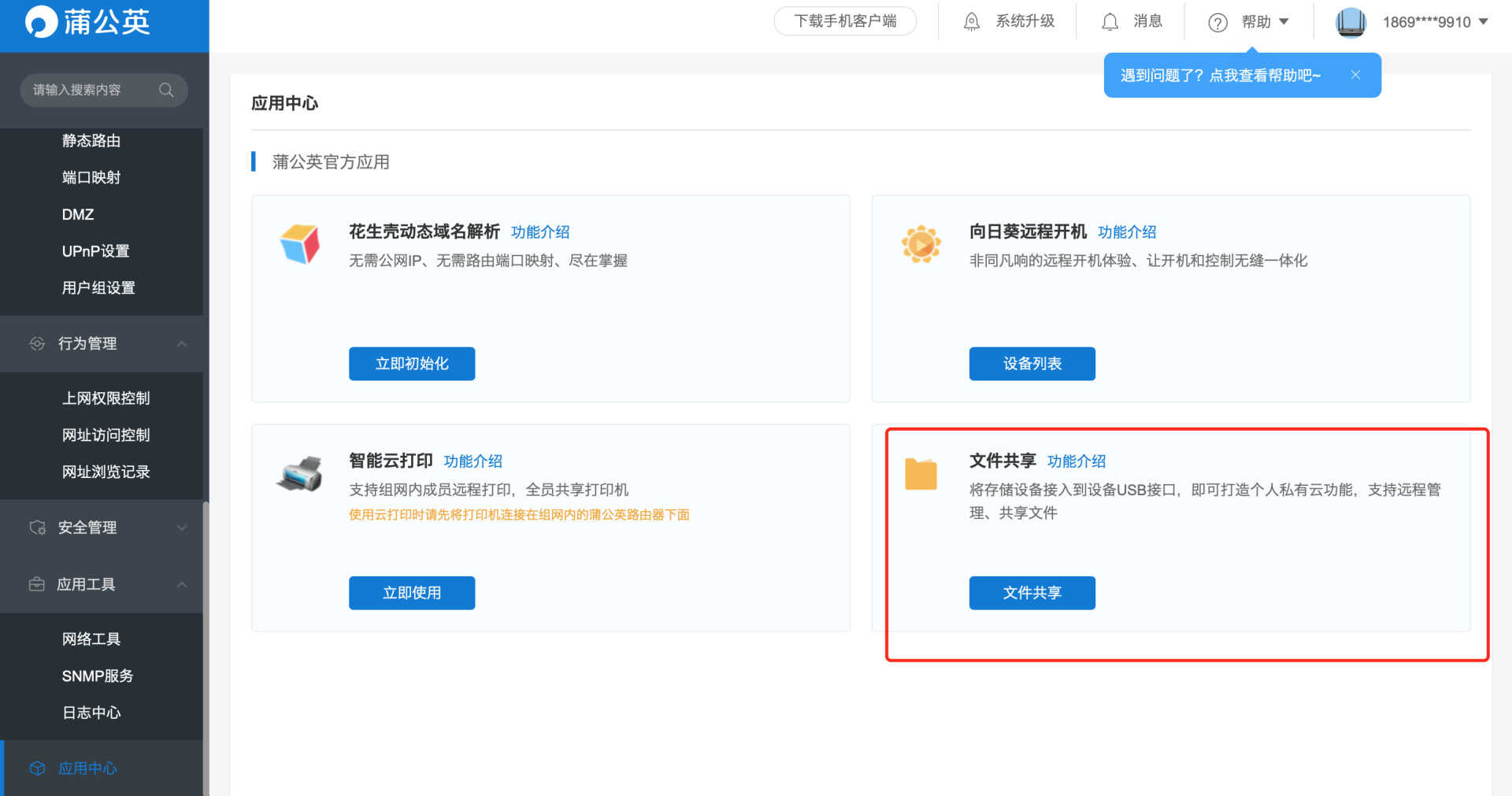Collapse the 应用工具 section chevron
1512x796 pixels.
point(182,584)
